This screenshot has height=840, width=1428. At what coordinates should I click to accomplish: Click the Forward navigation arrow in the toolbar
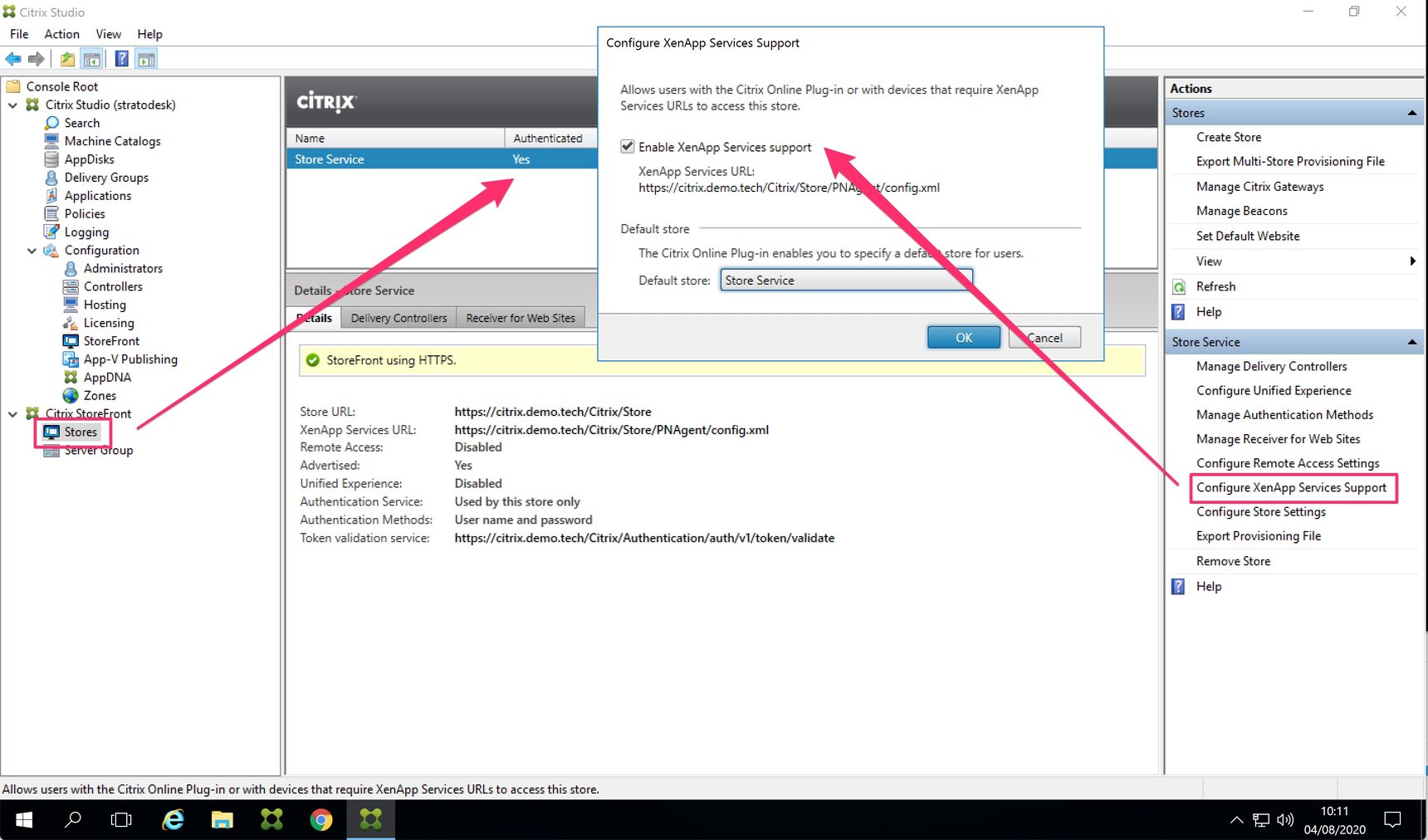[36, 59]
